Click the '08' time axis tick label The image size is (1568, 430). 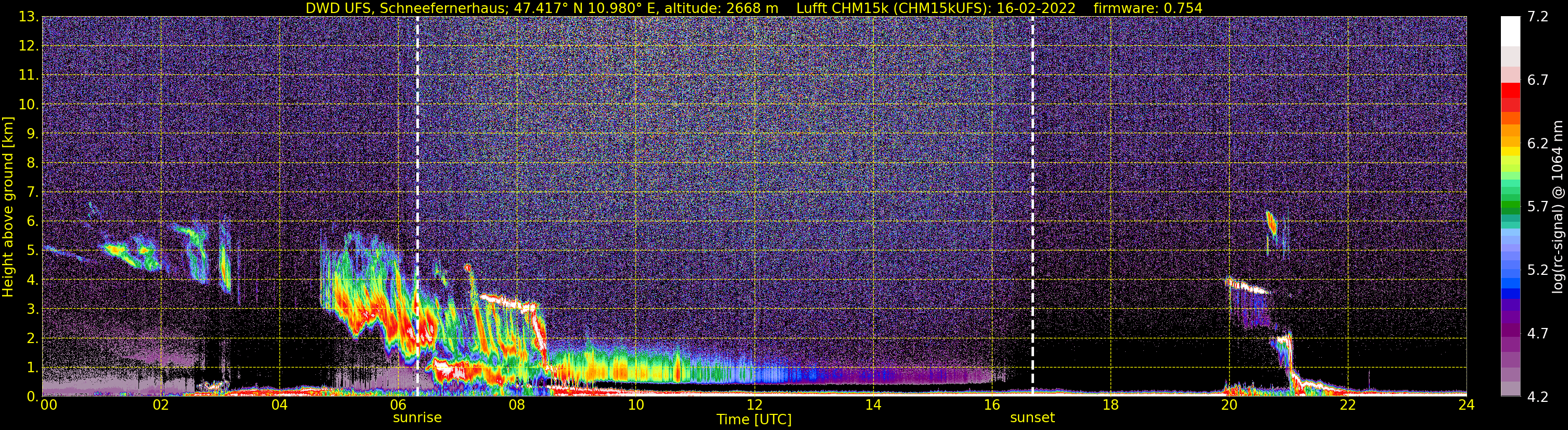coord(517,406)
